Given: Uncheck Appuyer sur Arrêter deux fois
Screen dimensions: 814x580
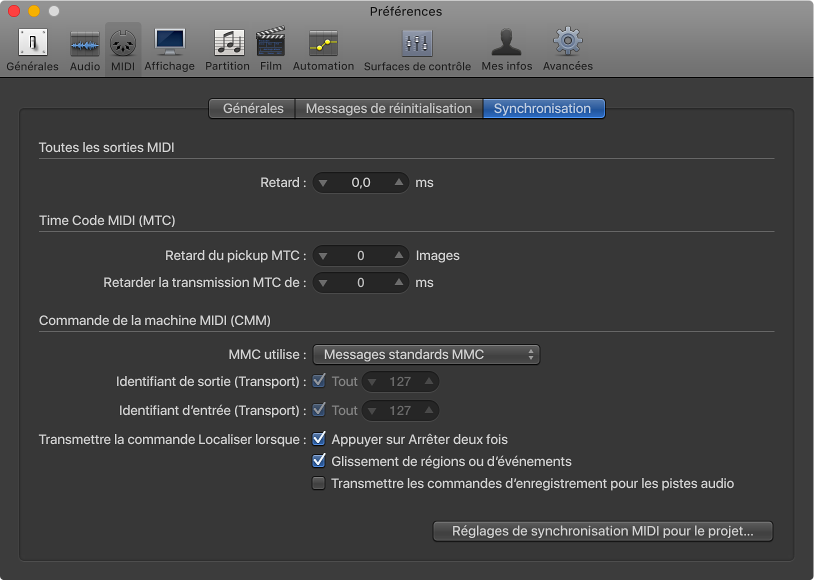Looking at the screenshot, I should tap(319, 439).
